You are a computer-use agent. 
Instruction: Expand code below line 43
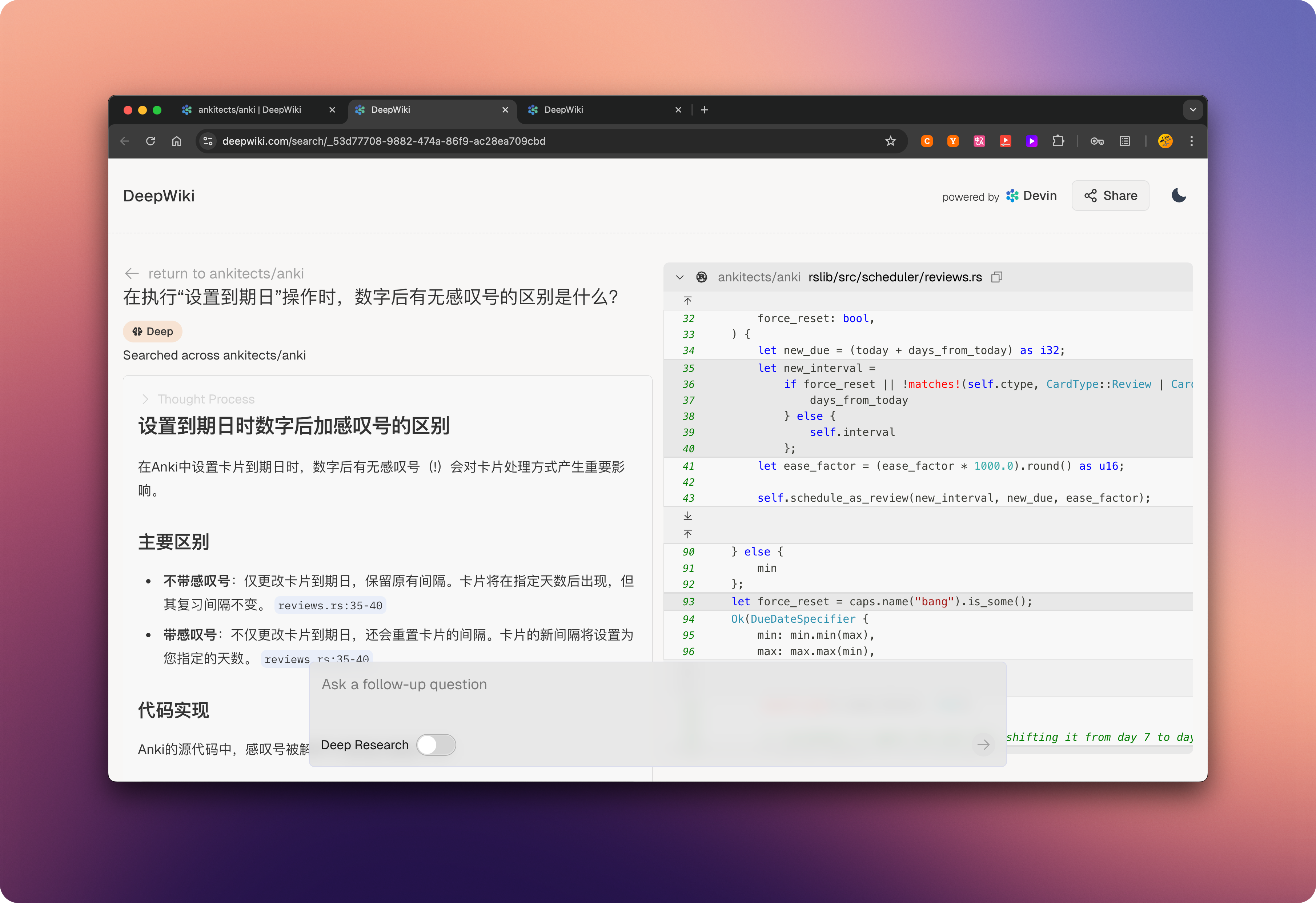click(687, 516)
